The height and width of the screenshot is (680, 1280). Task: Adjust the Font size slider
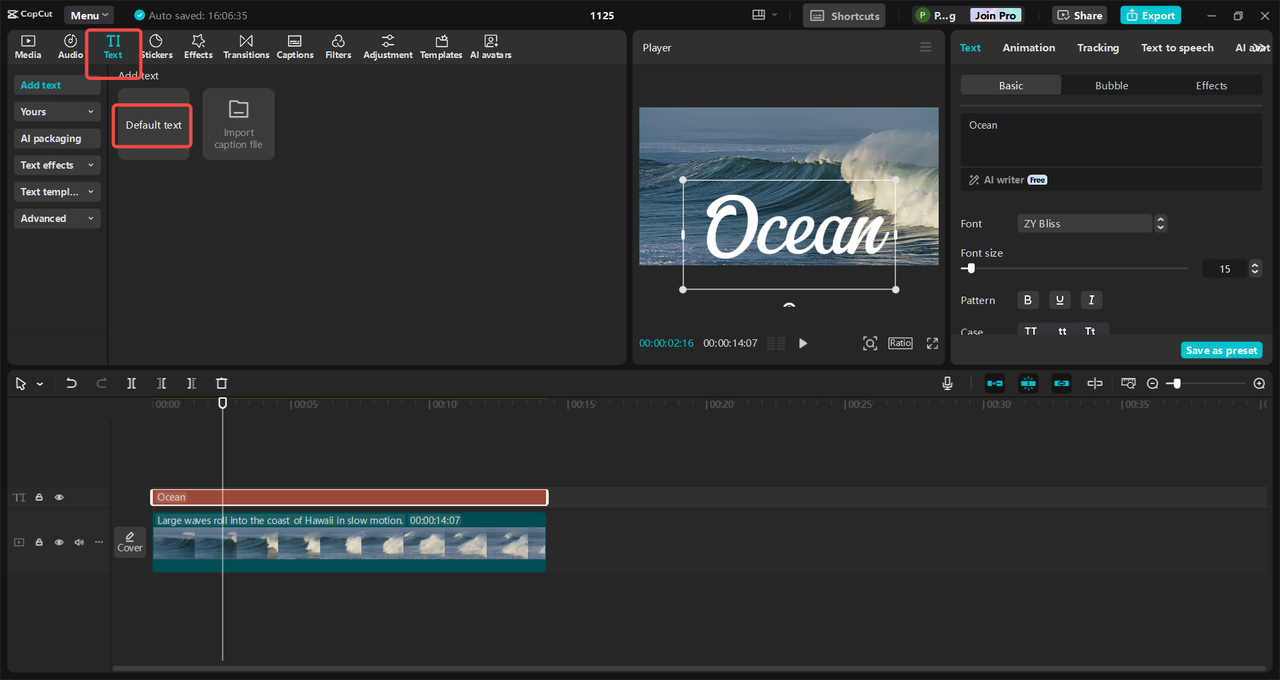click(x=970, y=268)
